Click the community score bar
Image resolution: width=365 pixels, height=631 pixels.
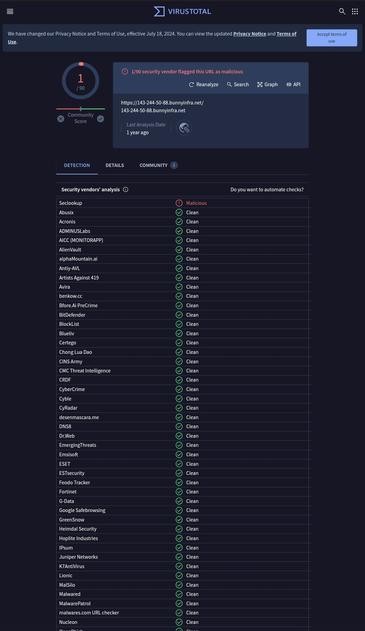pyautogui.click(x=80, y=109)
